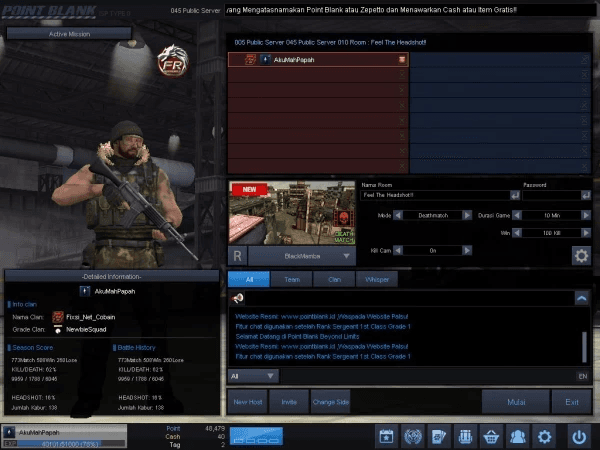Viewport: 600px width, 450px height.
Task: Click the blue player card in bottom bar
Action: (256, 436)
